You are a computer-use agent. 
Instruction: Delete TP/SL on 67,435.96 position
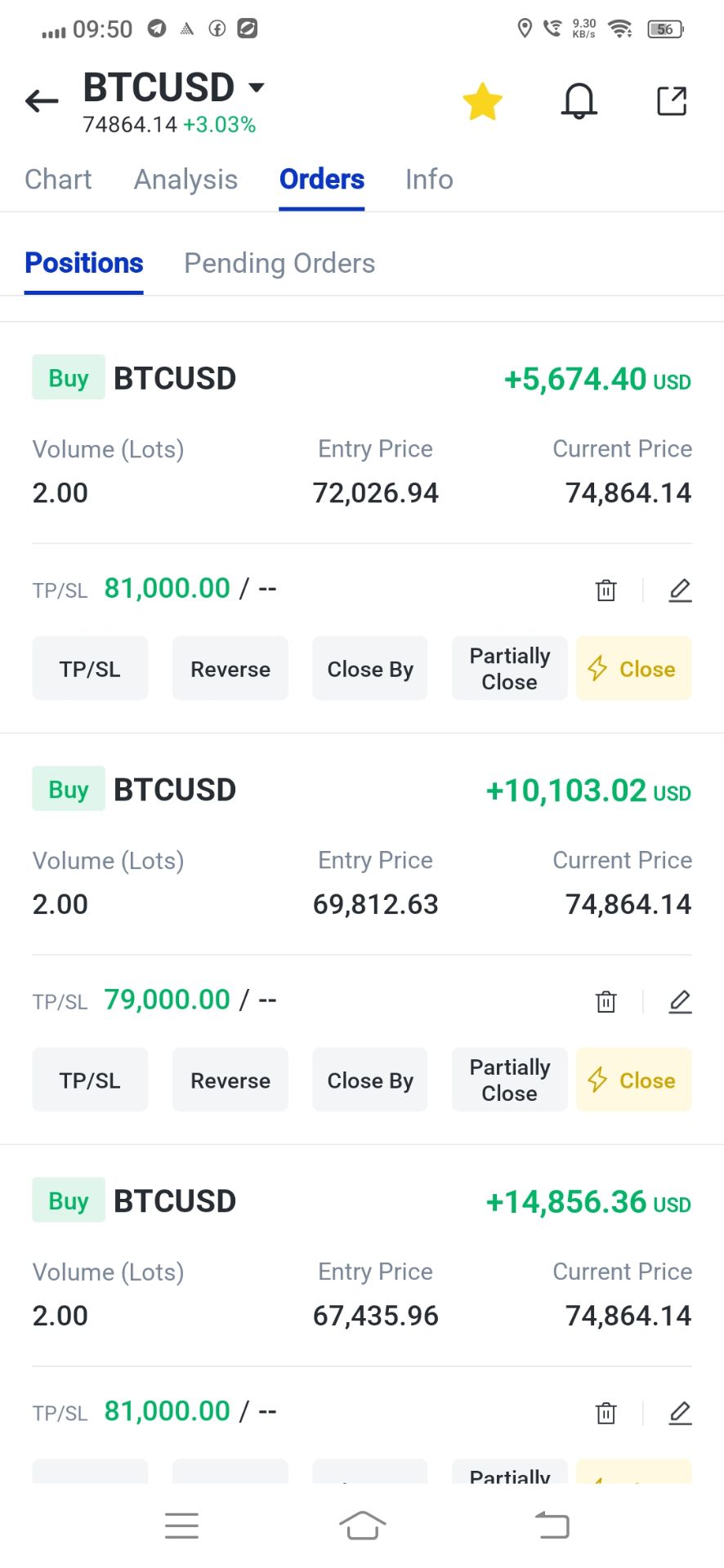click(606, 1413)
